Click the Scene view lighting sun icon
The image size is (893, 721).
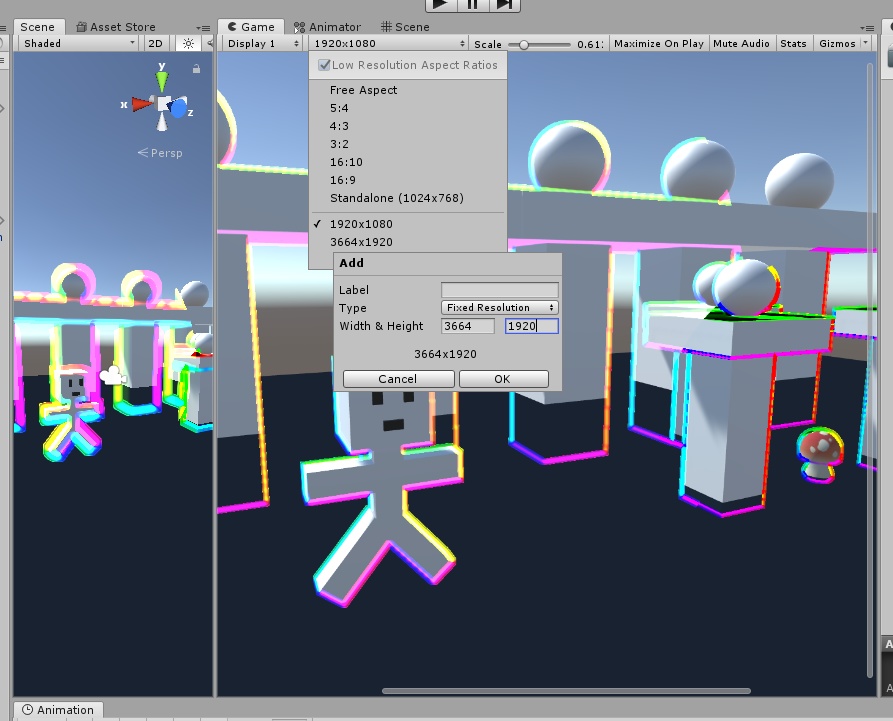186,43
